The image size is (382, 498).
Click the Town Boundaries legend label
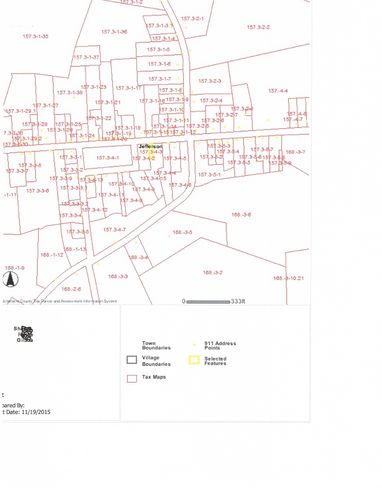pyautogui.click(x=156, y=345)
